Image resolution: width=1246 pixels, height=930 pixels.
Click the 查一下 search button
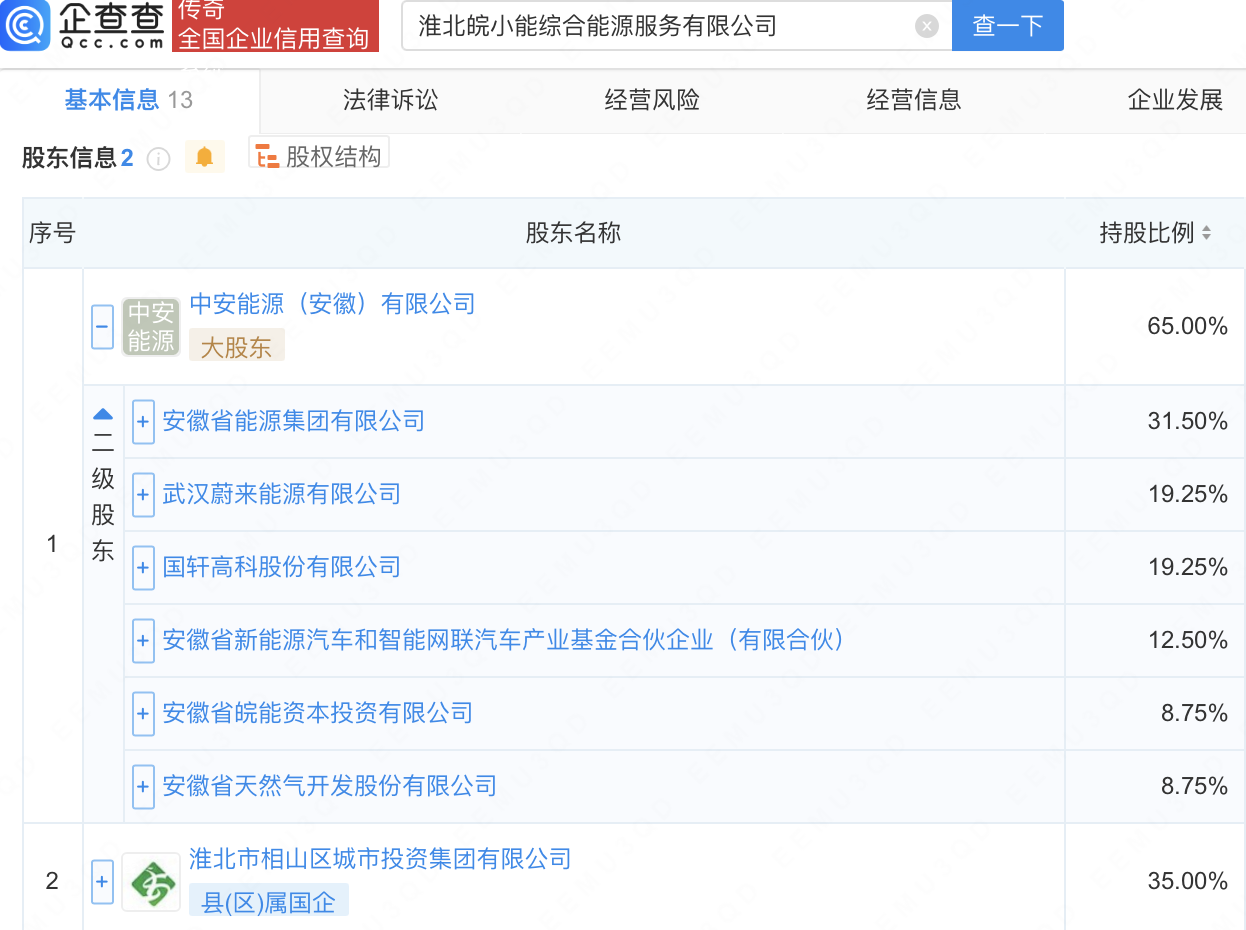tap(1007, 26)
